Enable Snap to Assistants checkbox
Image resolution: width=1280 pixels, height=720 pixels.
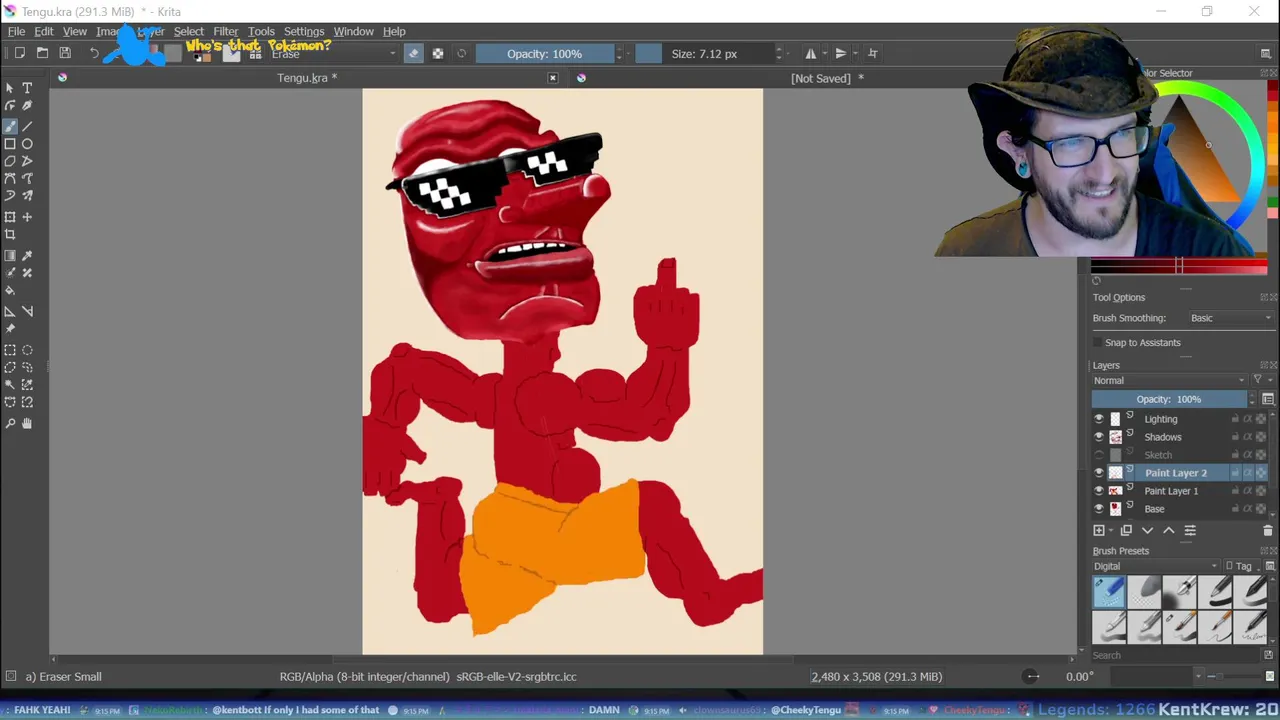1098,343
